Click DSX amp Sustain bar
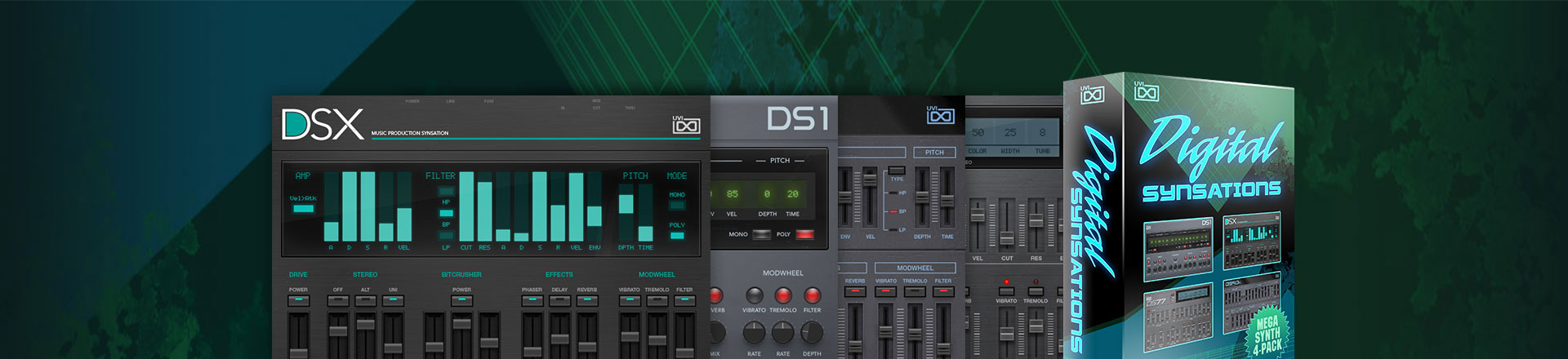Image resolution: width=1568 pixels, height=359 pixels. (x=367, y=206)
